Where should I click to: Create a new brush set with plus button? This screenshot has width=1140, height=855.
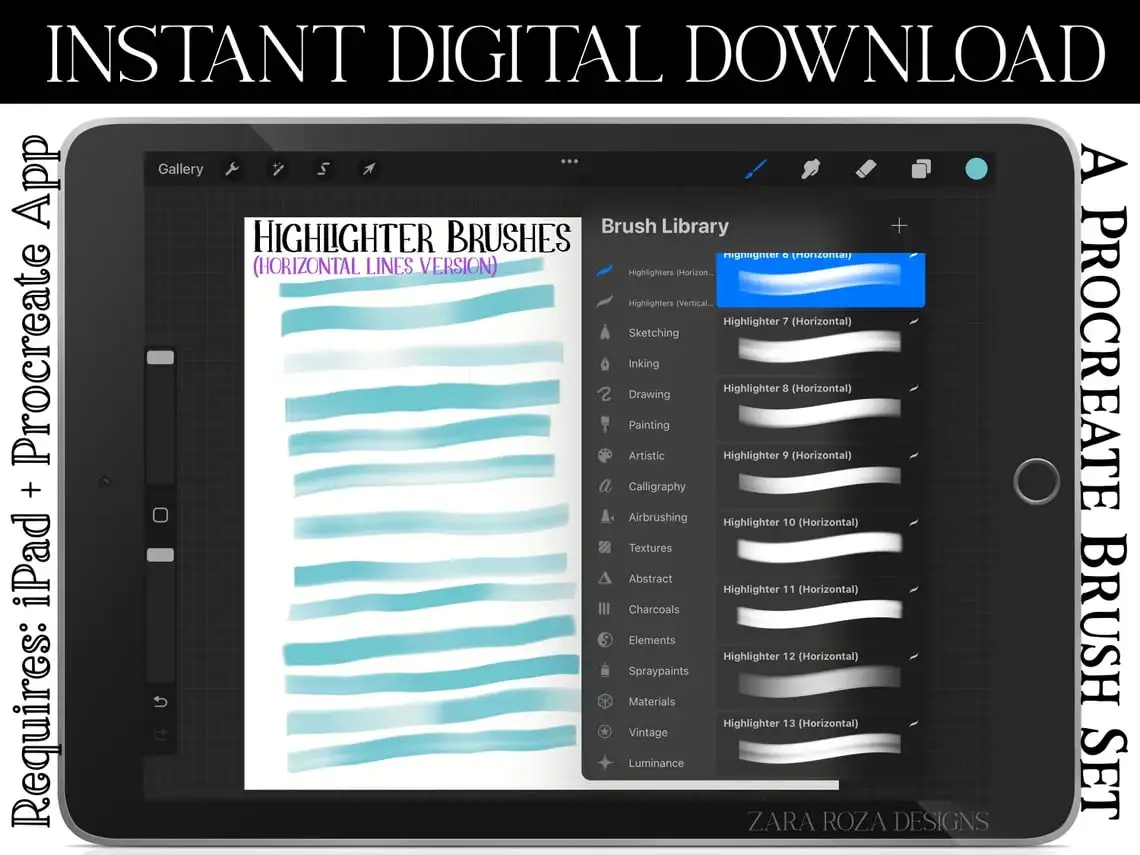click(899, 226)
